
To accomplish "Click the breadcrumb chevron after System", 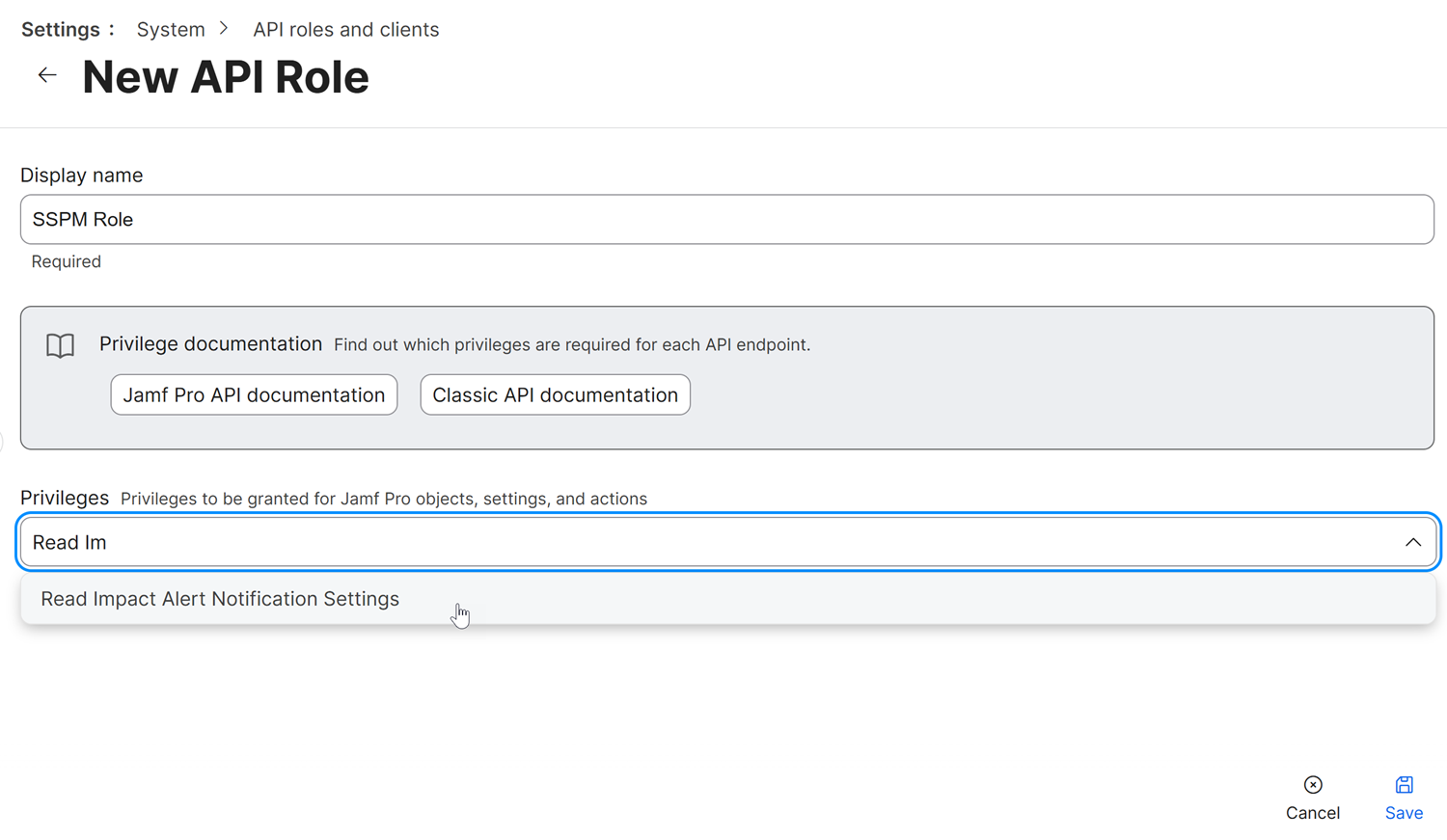I will click(224, 29).
